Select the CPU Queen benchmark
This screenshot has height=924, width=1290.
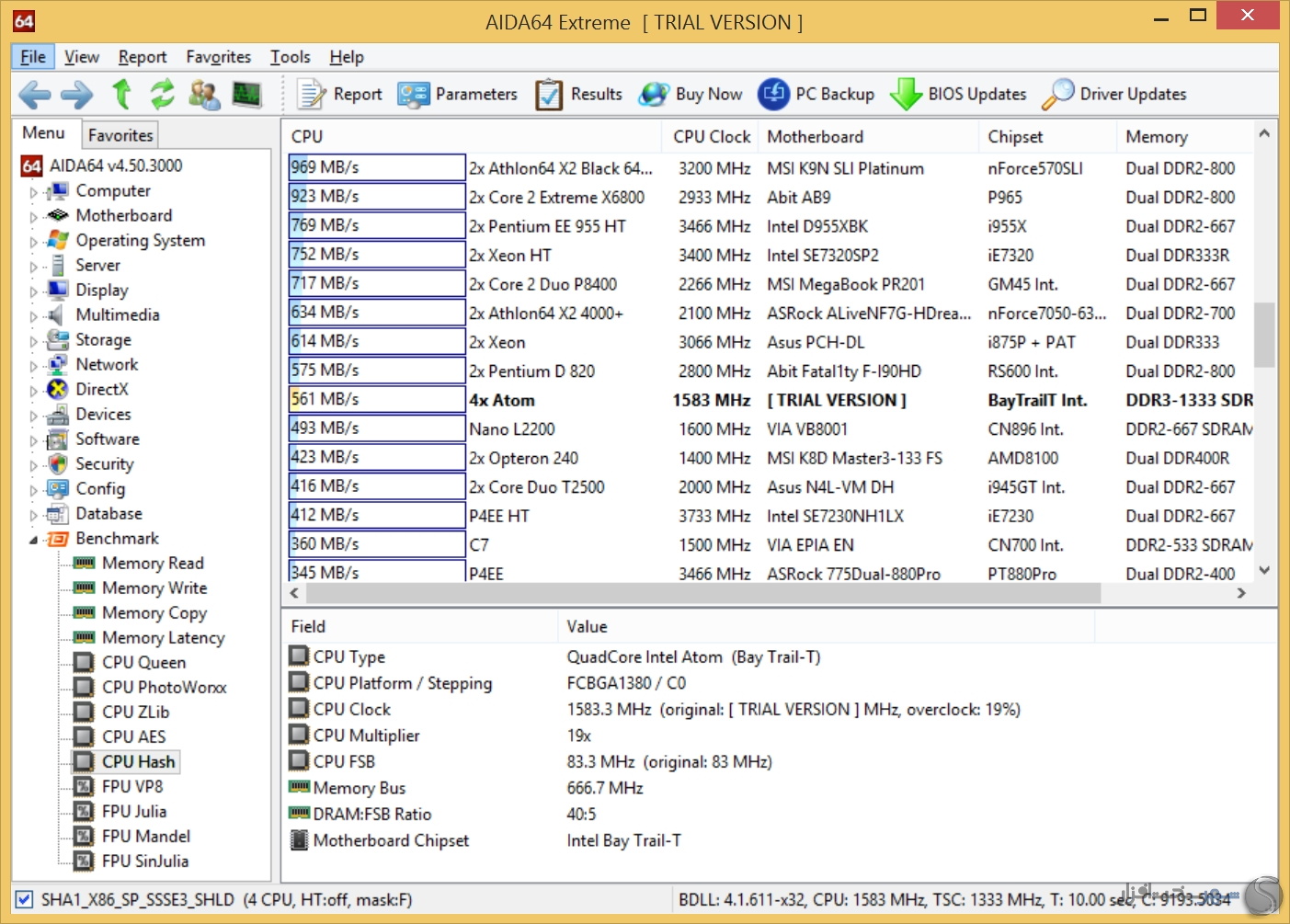tap(143, 662)
